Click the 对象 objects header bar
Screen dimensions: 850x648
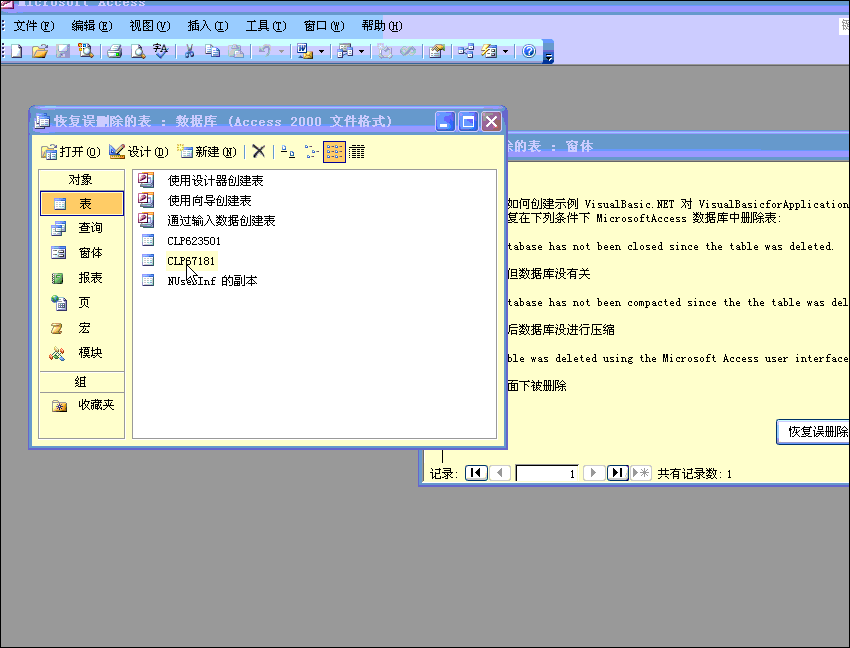point(81,179)
